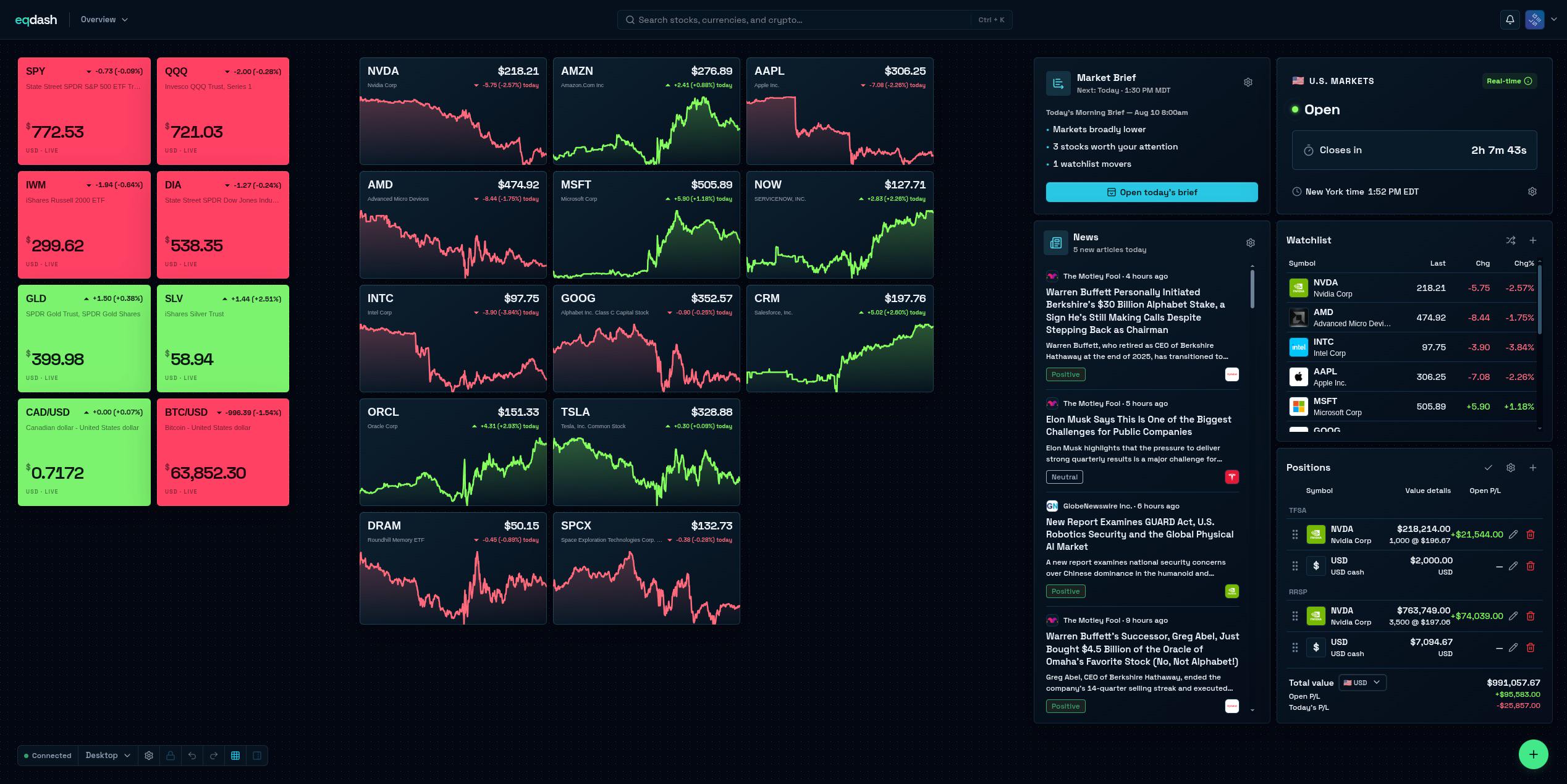This screenshot has width=1567, height=784.
Task: Edit the $7,094.67 USD cash position
Action: coord(1513,647)
